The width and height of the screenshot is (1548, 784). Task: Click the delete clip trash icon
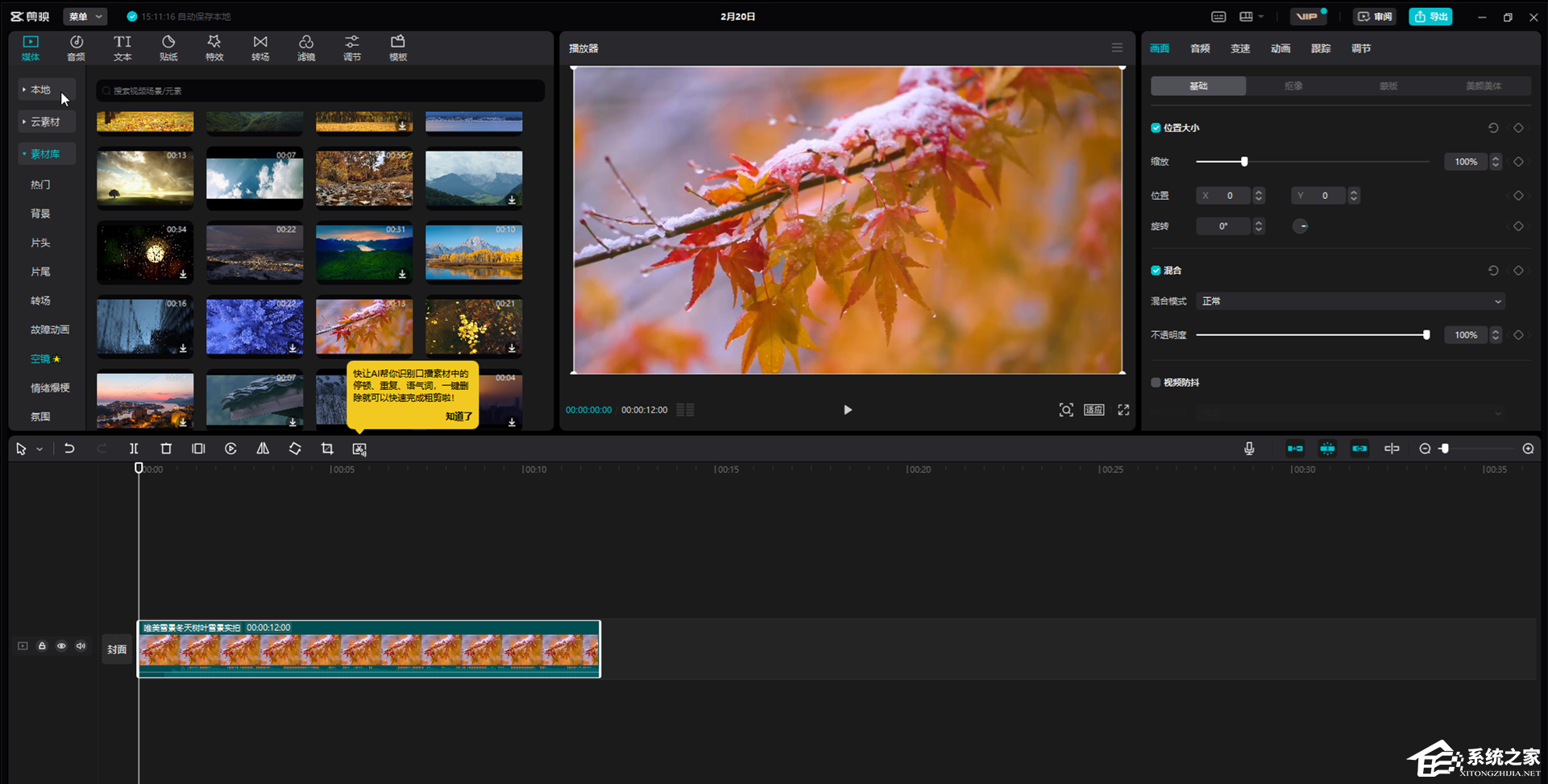(166, 449)
